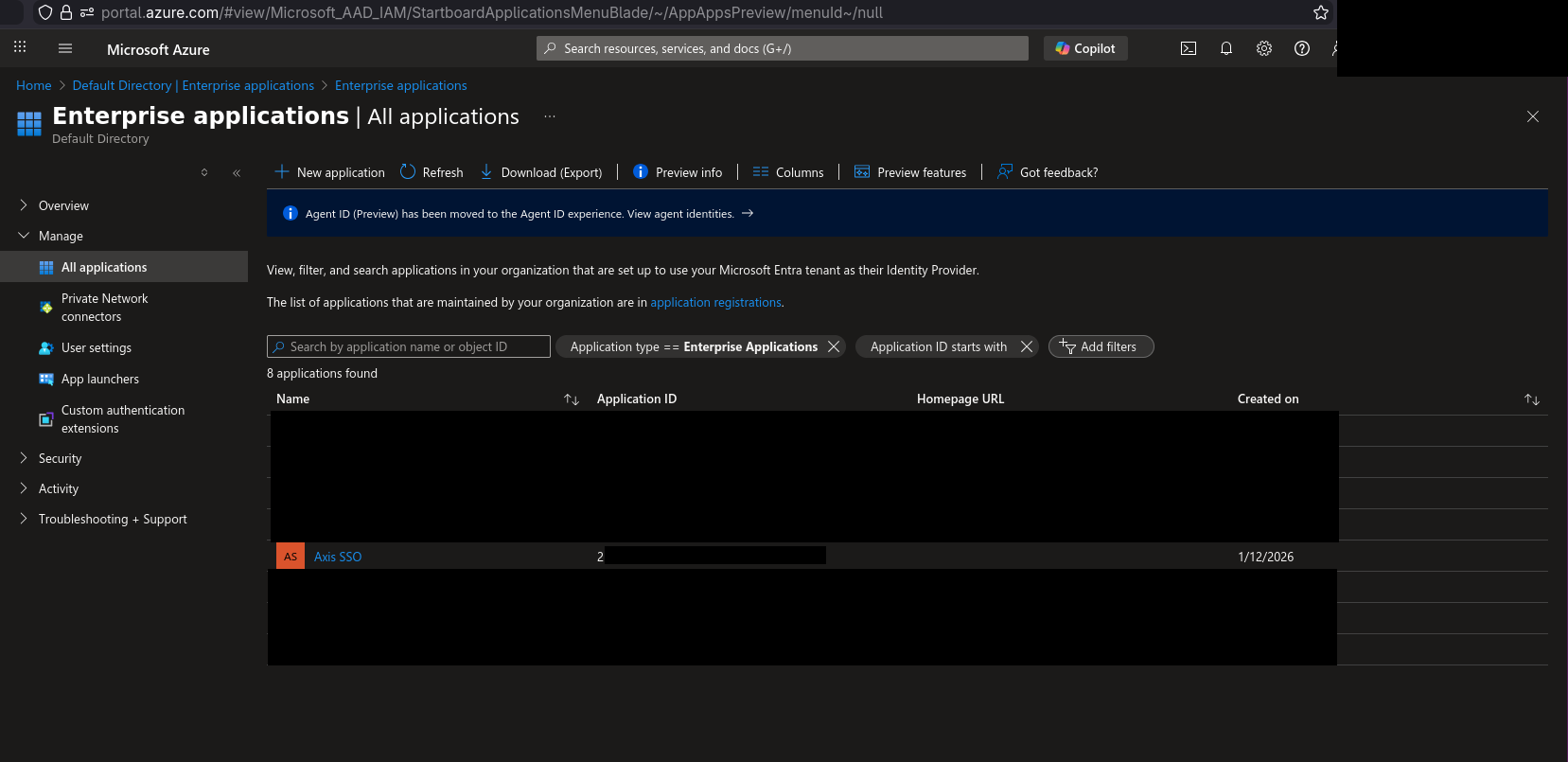
Task: Click the orange AS avatar of Axis SSO
Action: point(291,557)
